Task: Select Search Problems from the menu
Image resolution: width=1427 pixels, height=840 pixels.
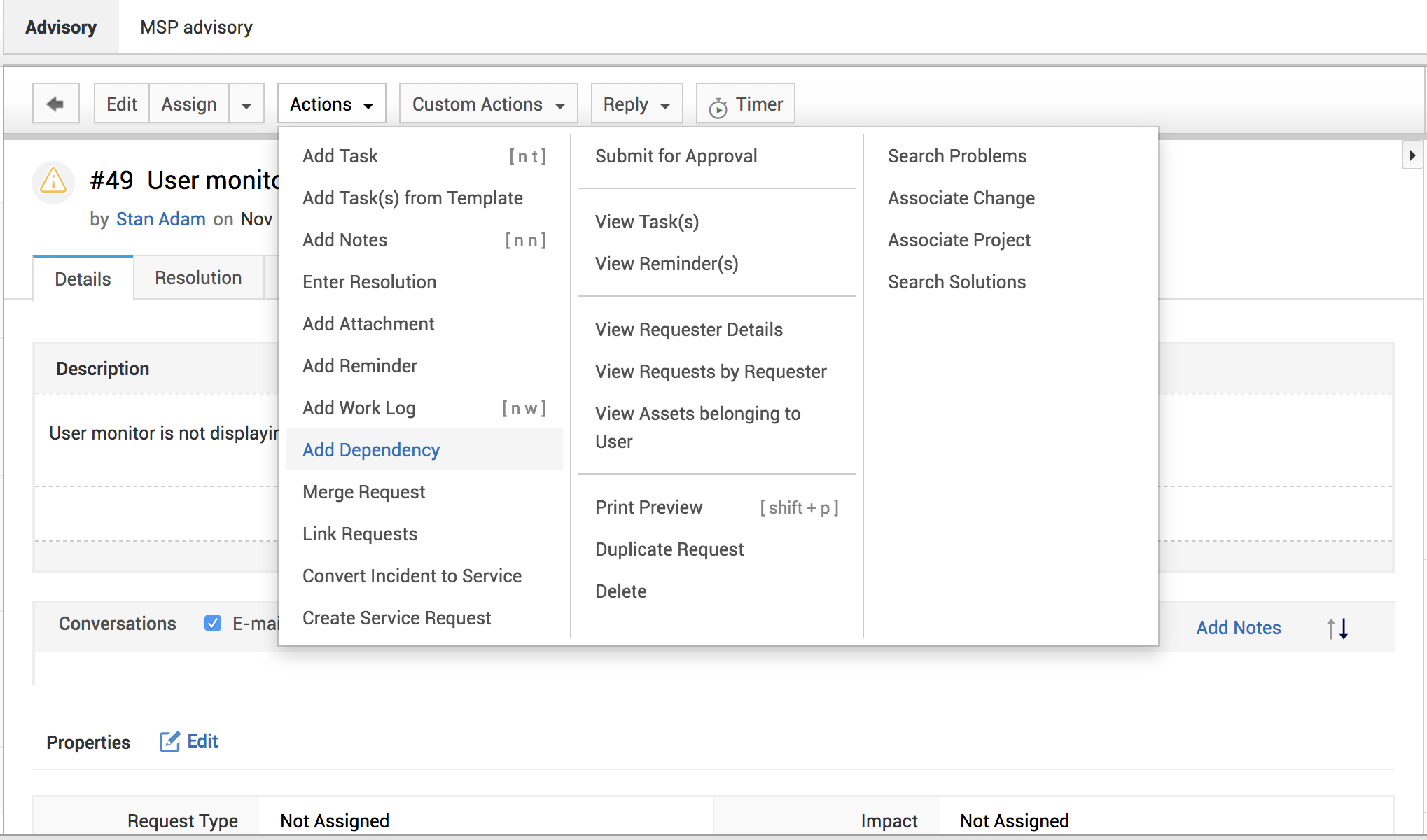Action: tap(957, 155)
